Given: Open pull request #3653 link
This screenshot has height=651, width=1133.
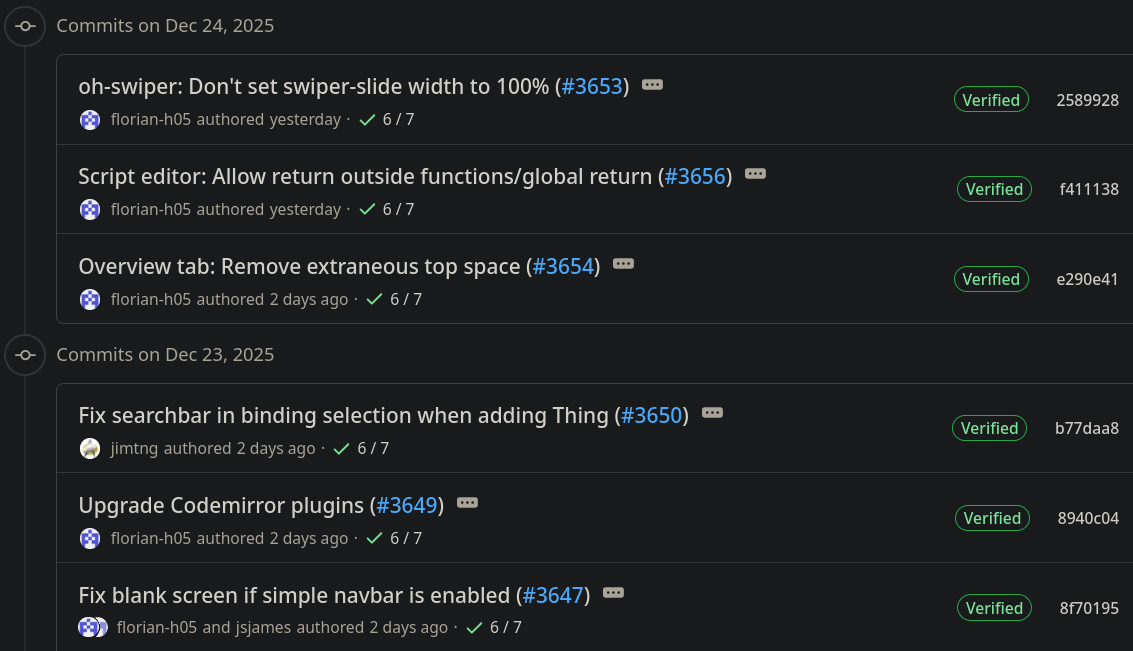Looking at the screenshot, I should click(592, 87).
